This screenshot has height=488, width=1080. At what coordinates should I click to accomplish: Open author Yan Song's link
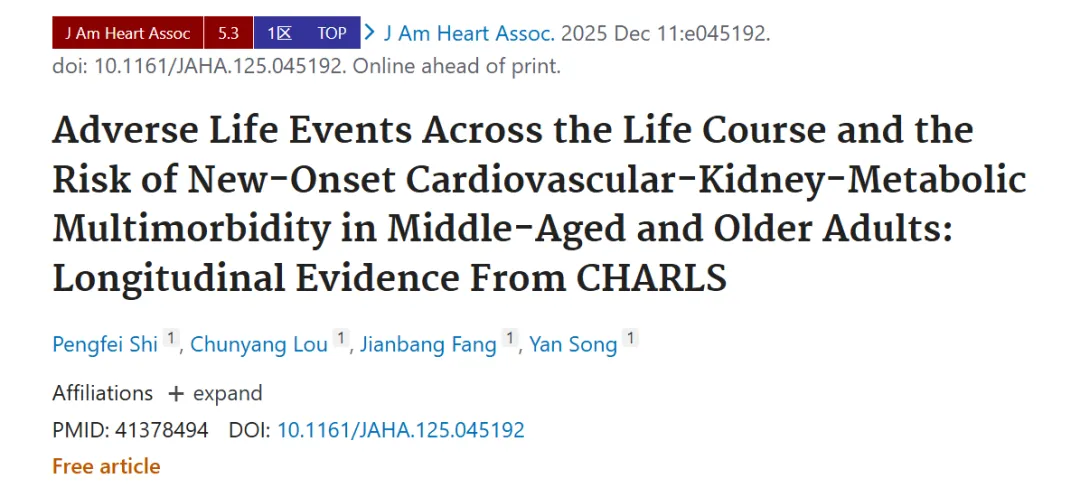pyautogui.click(x=573, y=344)
